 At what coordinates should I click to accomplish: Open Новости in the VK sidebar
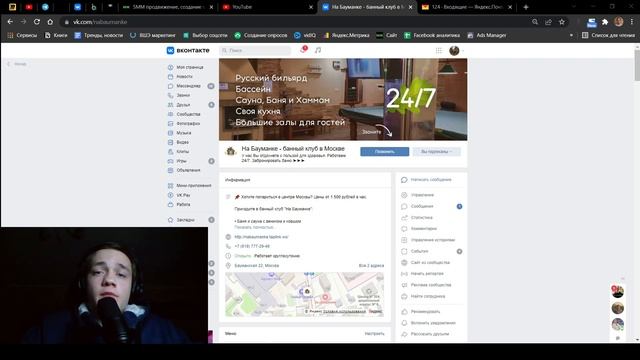coord(180,76)
